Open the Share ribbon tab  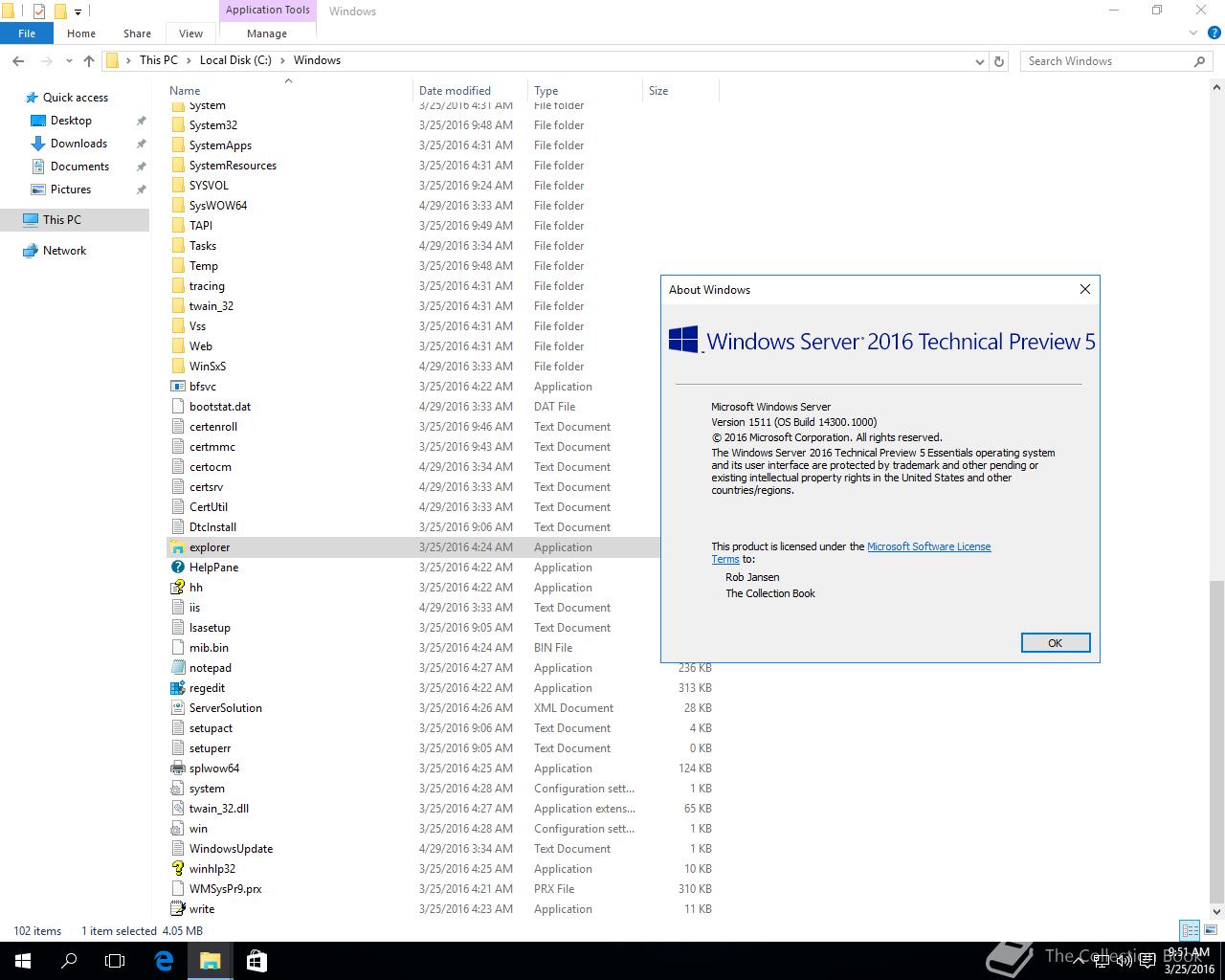(x=137, y=33)
